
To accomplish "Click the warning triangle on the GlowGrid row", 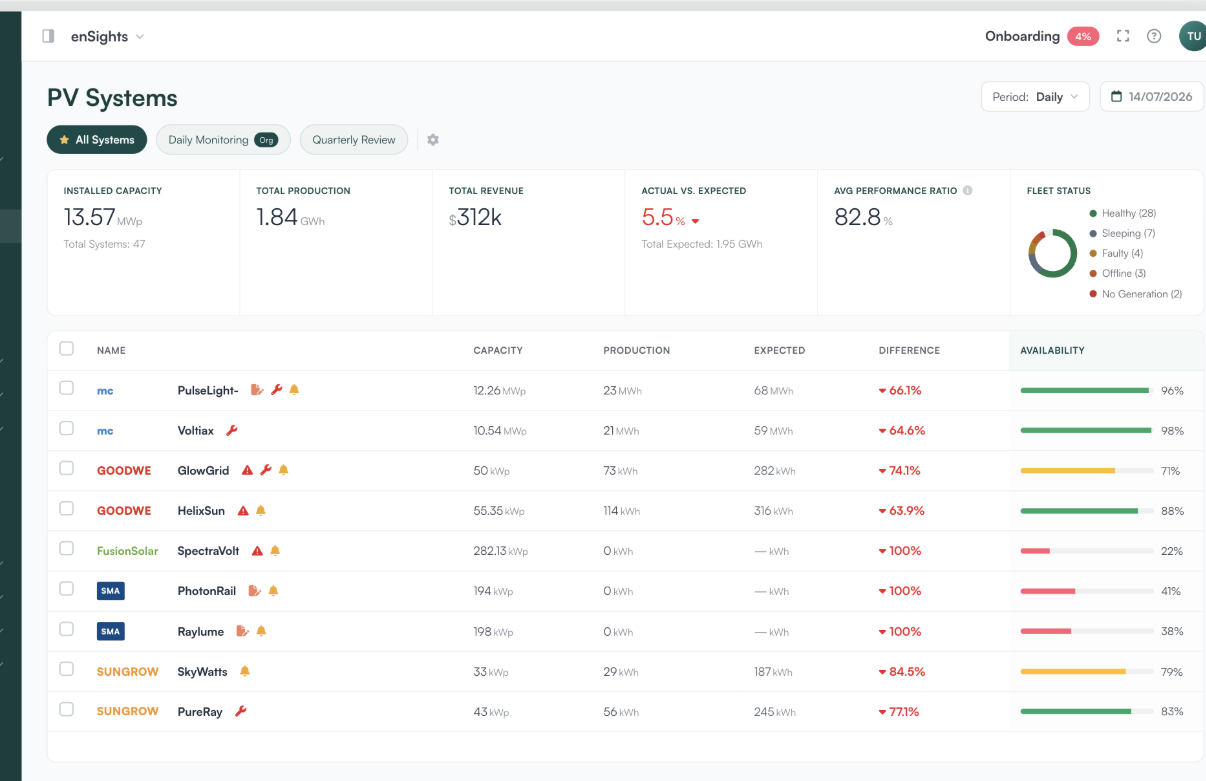I will 248,470.
